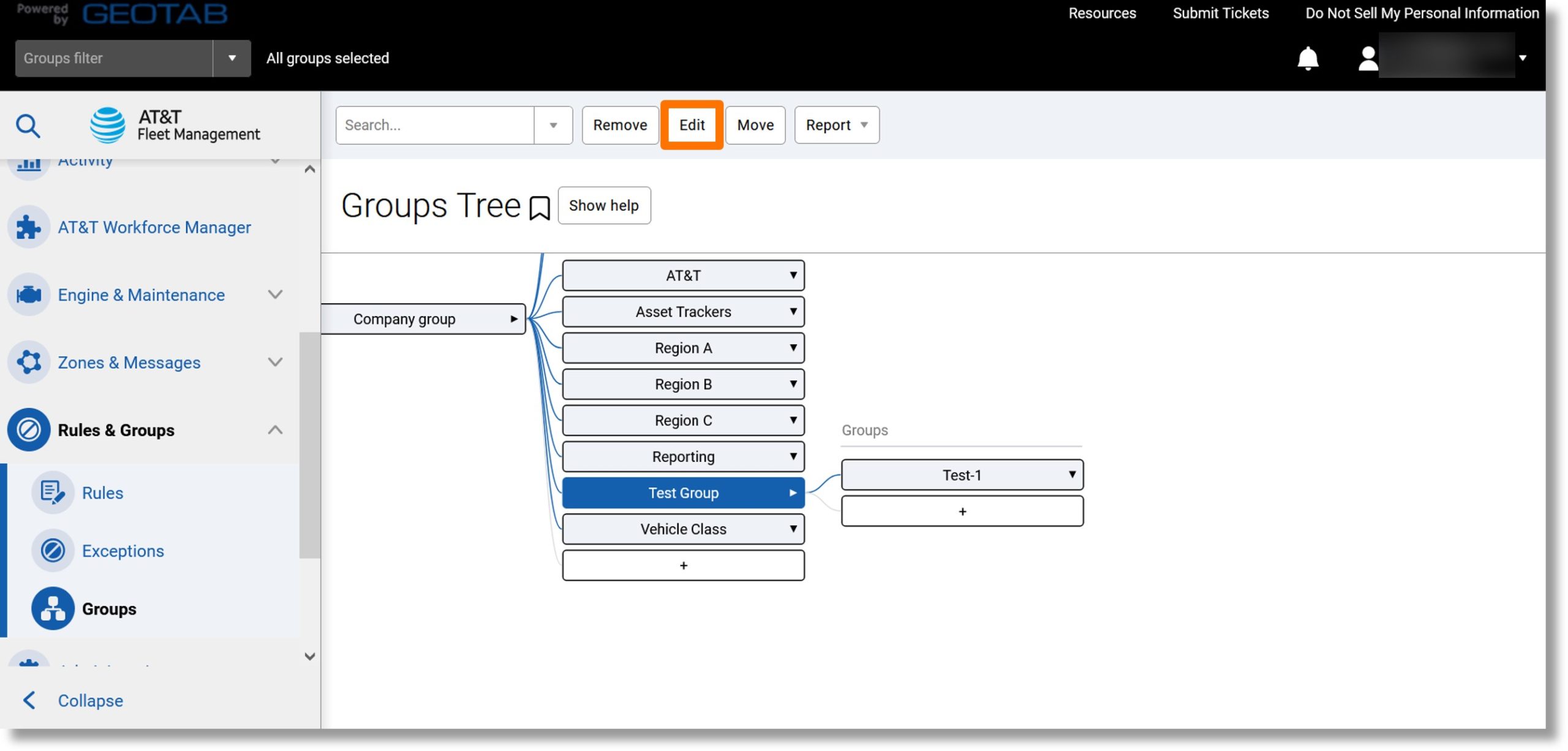The width and height of the screenshot is (1568, 751).
Task: Expand the Region C node arrow
Action: tap(793, 420)
